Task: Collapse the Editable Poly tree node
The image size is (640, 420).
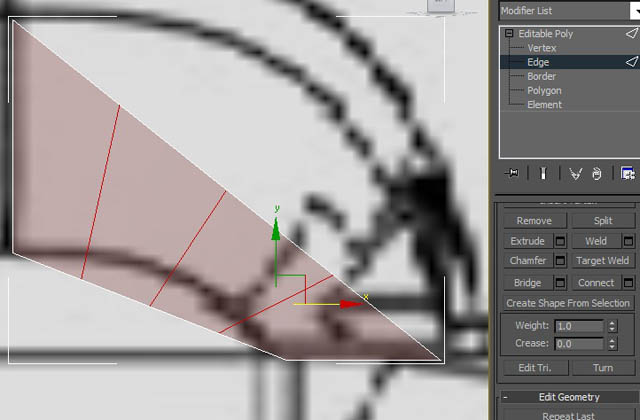Action: (x=509, y=33)
